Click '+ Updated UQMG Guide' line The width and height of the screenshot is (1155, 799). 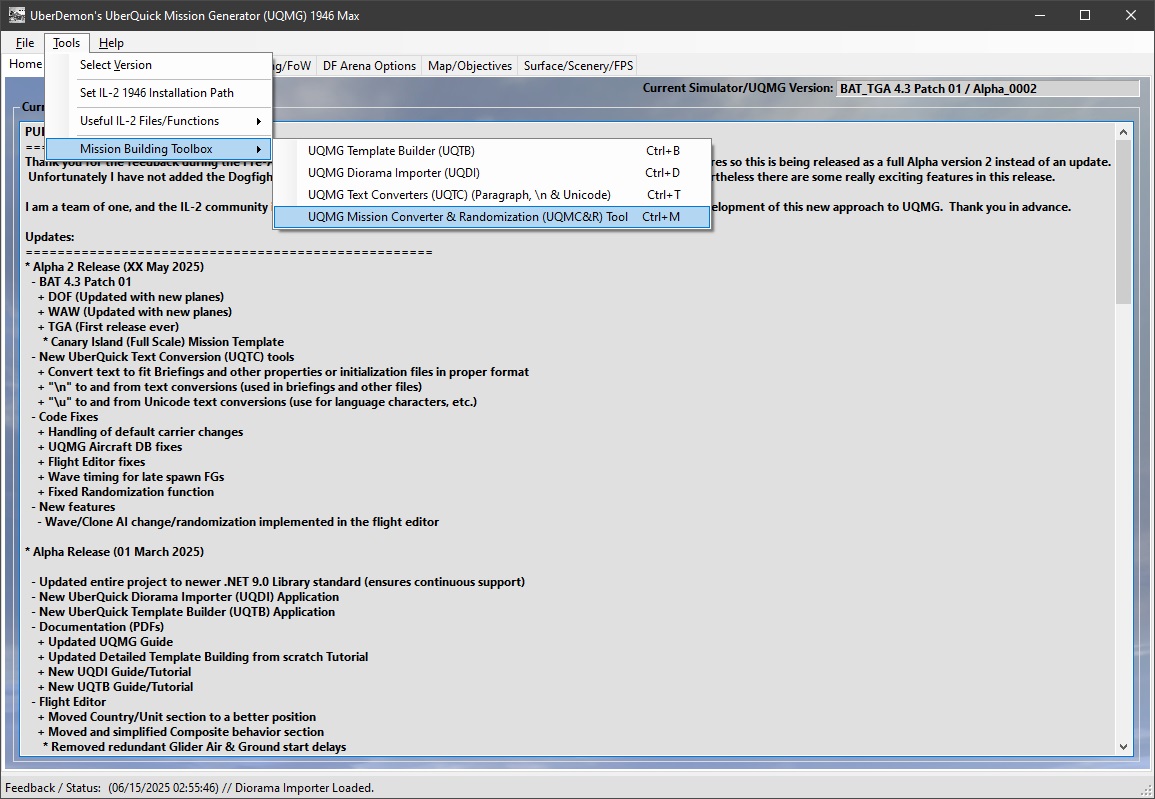105,641
